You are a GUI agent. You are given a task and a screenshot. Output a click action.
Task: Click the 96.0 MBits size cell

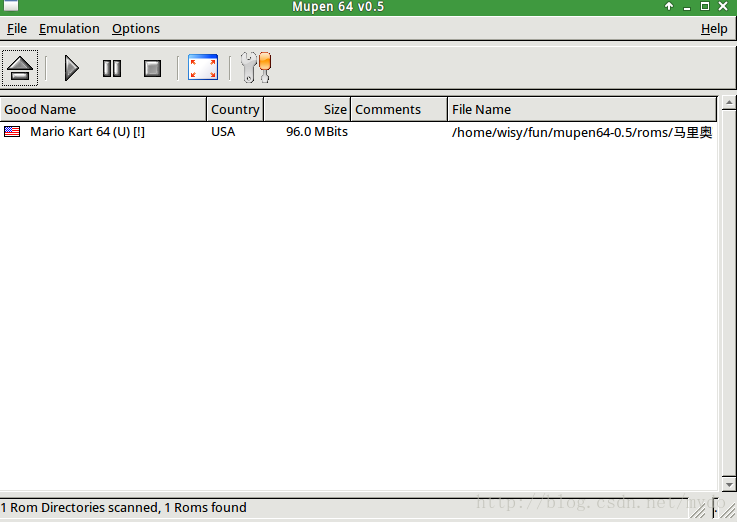317,132
